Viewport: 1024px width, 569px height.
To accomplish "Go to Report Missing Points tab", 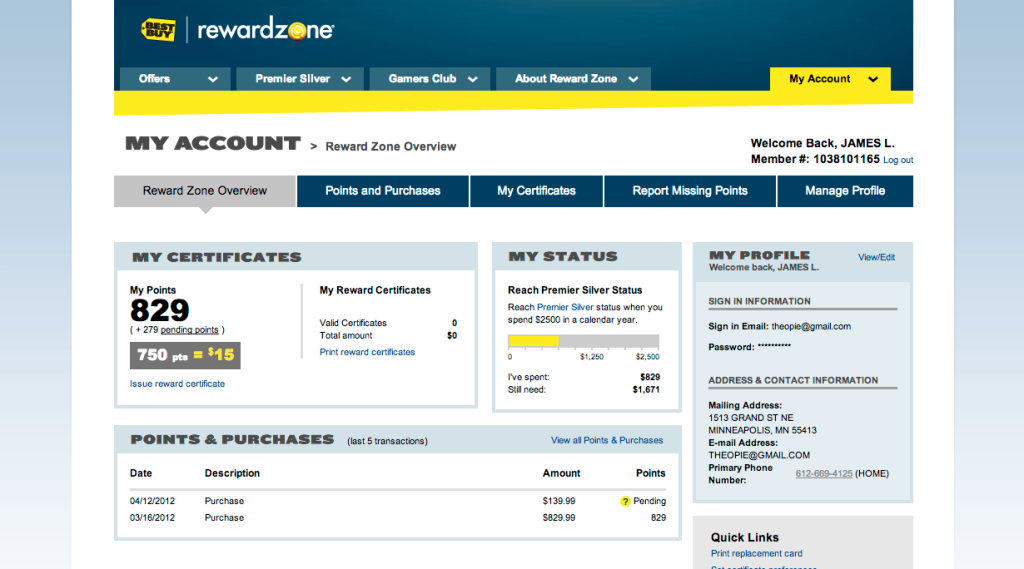I will click(690, 191).
